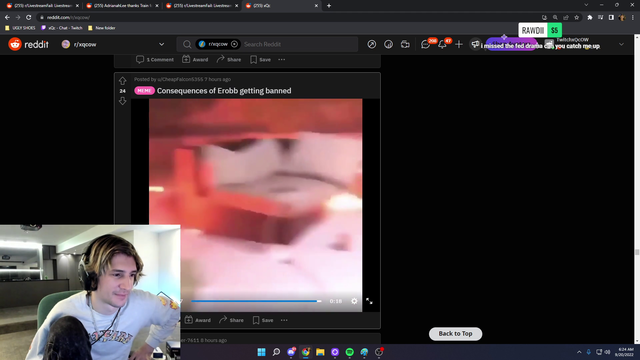640x360 pixels.
Task: Open Chrome from the taskbar
Action: click(x=305, y=352)
